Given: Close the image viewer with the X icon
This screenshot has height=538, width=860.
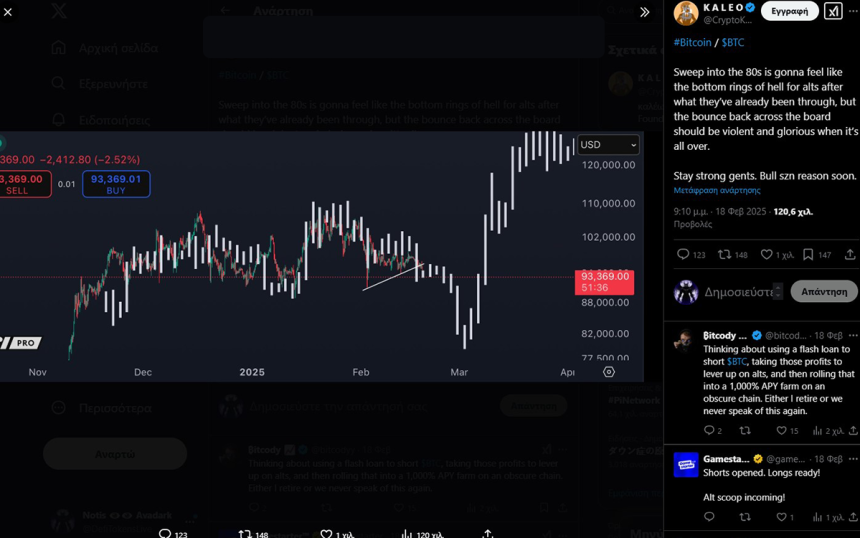Looking at the screenshot, I should (x=8, y=12).
